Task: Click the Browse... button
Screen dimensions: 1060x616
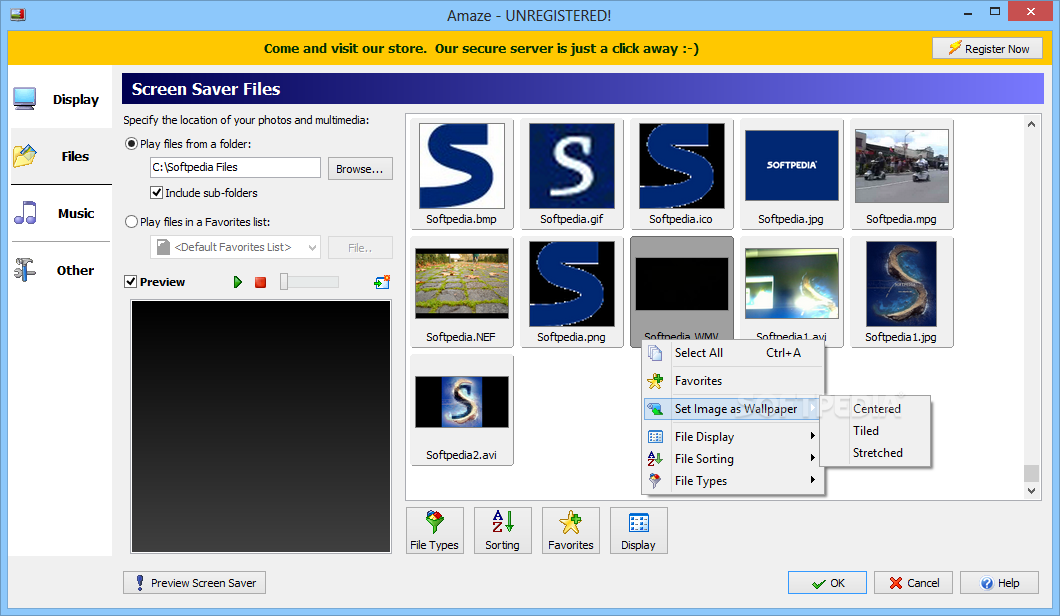Action: coord(360,169)
